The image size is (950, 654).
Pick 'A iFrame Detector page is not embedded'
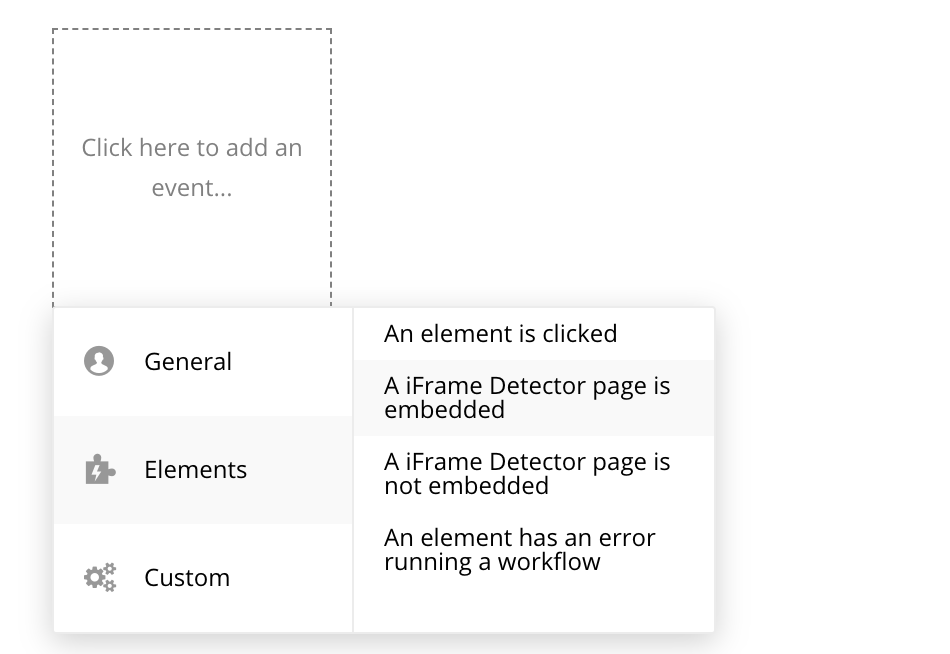point(534,473)
